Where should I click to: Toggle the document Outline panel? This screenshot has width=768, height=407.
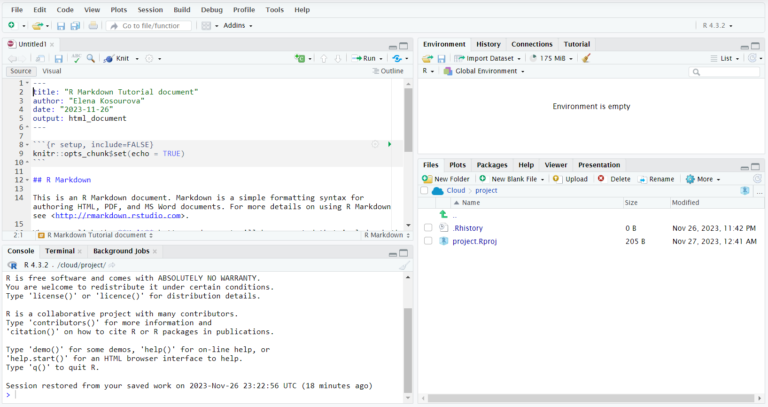tap(388, 71)
